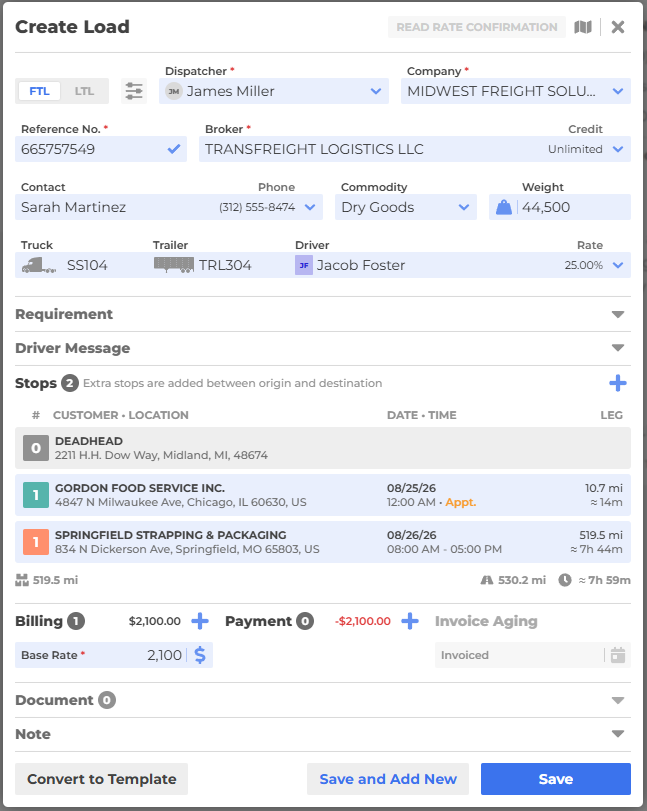The image size is (647, 811).
Task: Click the Base Rate dollar sign icon
Action: point(200,655)
